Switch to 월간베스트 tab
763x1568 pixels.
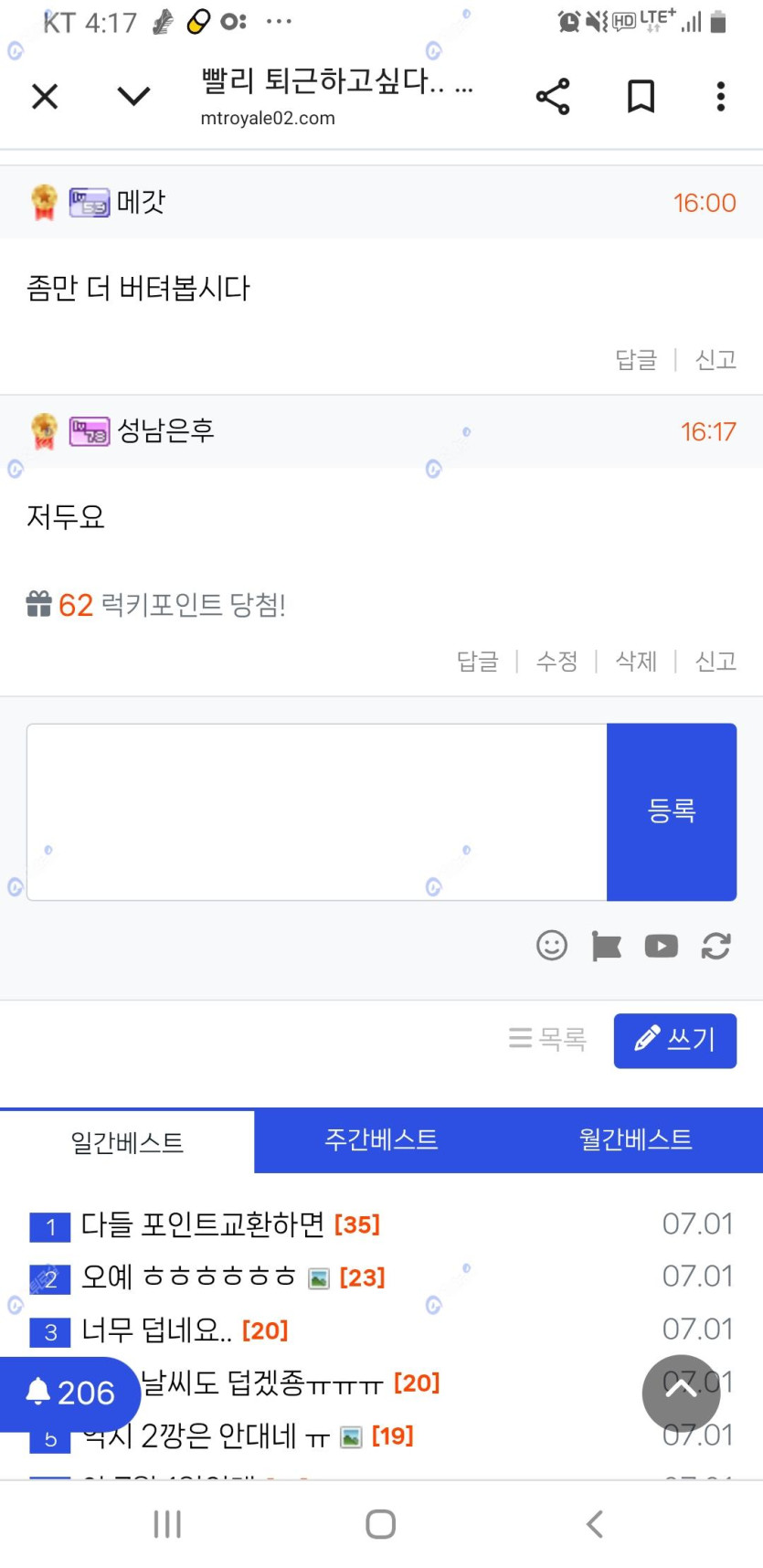(x=636, y=1139)
